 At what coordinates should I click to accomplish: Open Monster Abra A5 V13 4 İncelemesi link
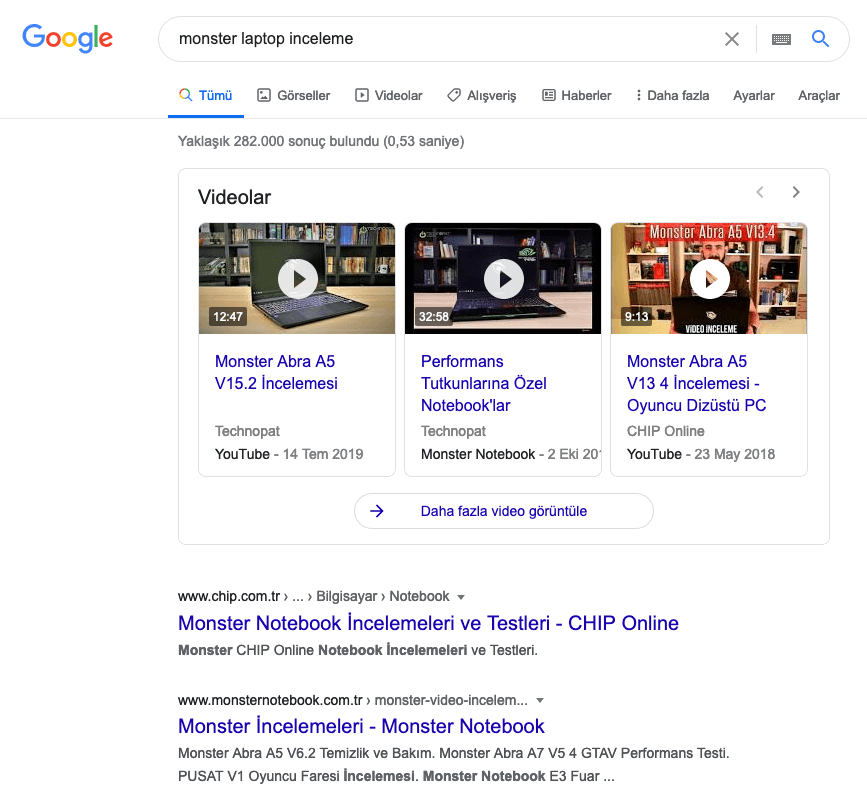coord(697,383)
